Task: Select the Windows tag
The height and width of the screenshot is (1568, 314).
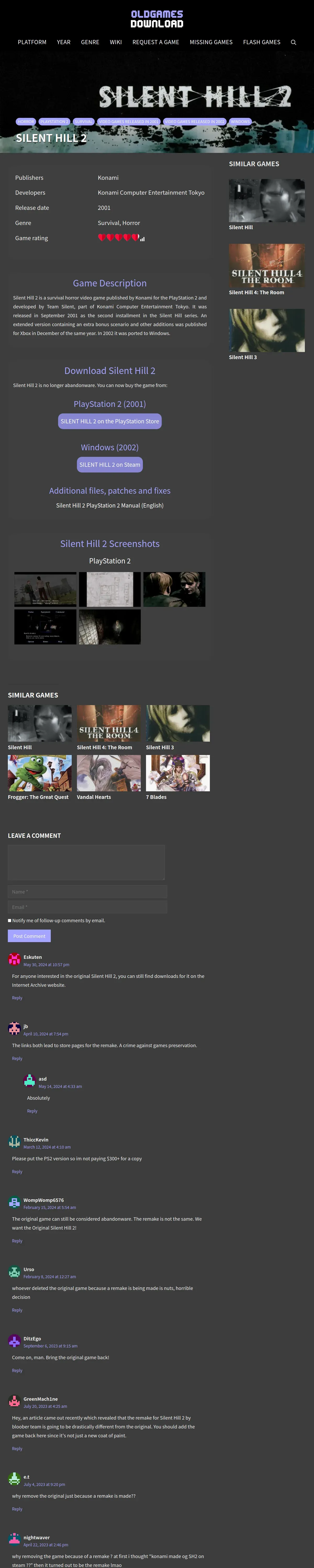Action: coord(240,122)
